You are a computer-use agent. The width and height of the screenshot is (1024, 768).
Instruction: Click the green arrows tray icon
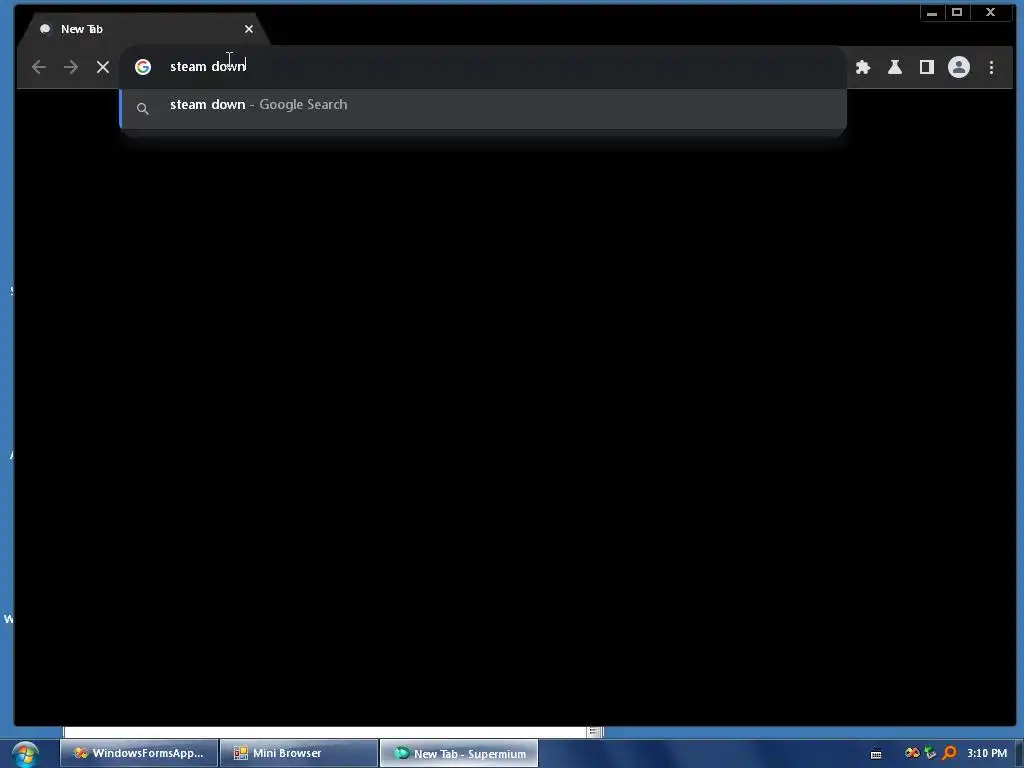click(x=931, y=753)
